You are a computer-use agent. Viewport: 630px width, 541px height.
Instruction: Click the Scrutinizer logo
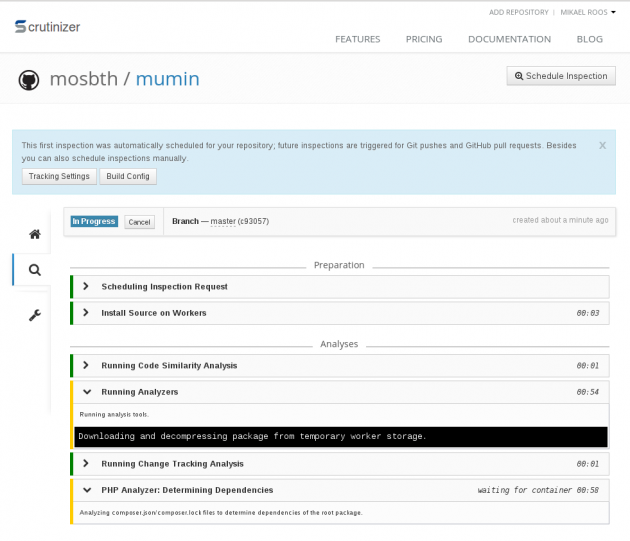(47, 27)
